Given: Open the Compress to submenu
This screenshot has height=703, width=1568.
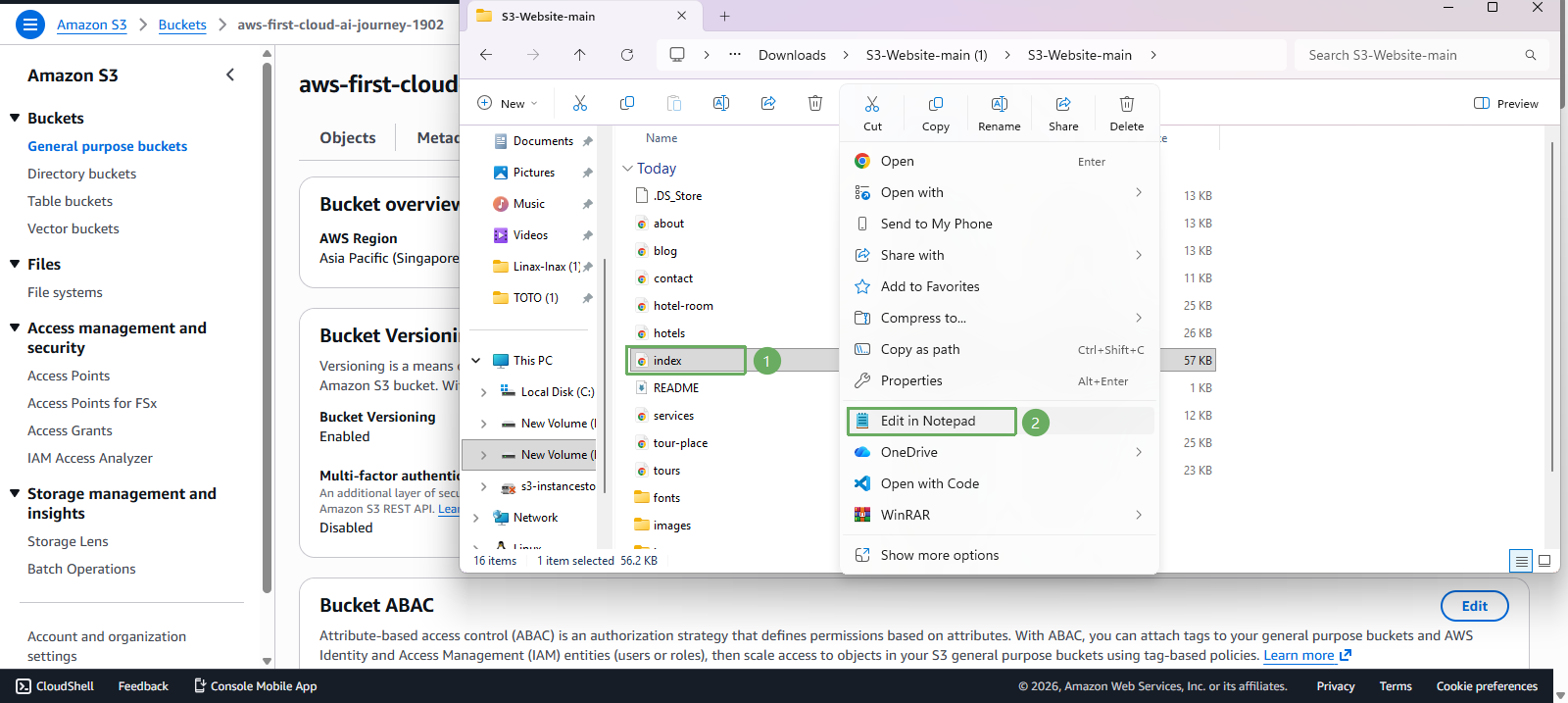Looking at the screenshot, I should coord(1000,318).
